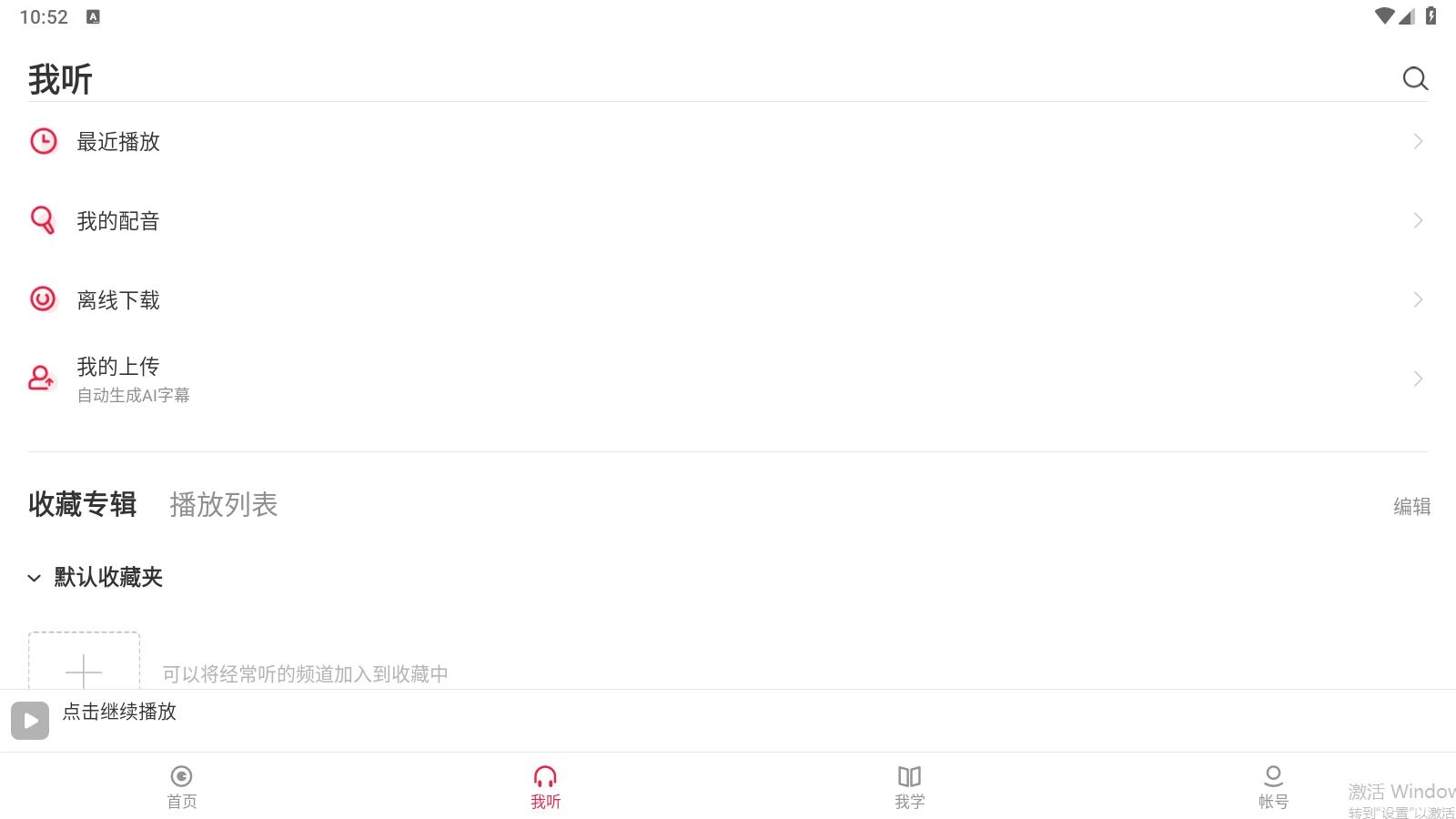Go to 首页 home icon

click(182, 776)
